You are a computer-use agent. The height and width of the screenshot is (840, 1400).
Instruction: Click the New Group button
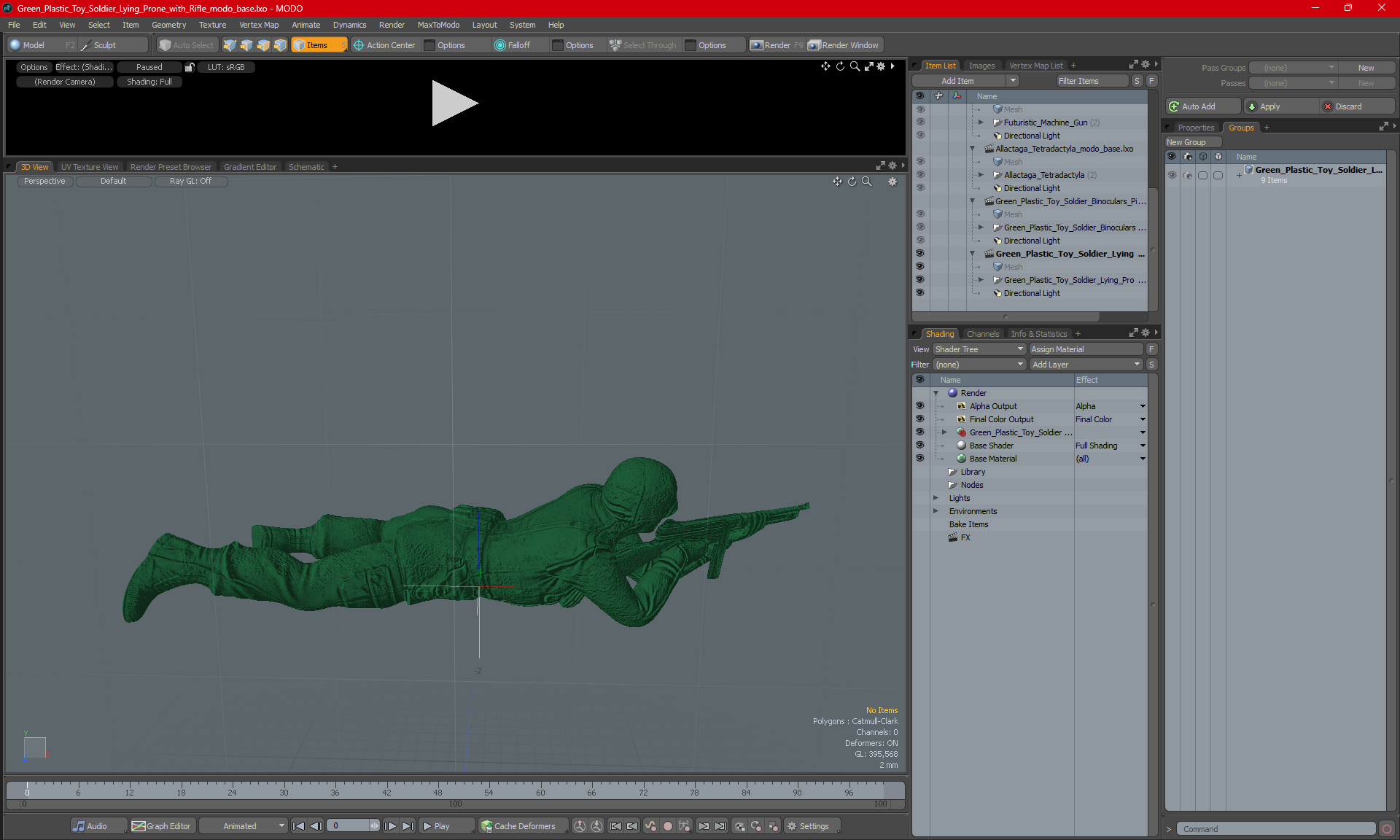pos(1192,142)
